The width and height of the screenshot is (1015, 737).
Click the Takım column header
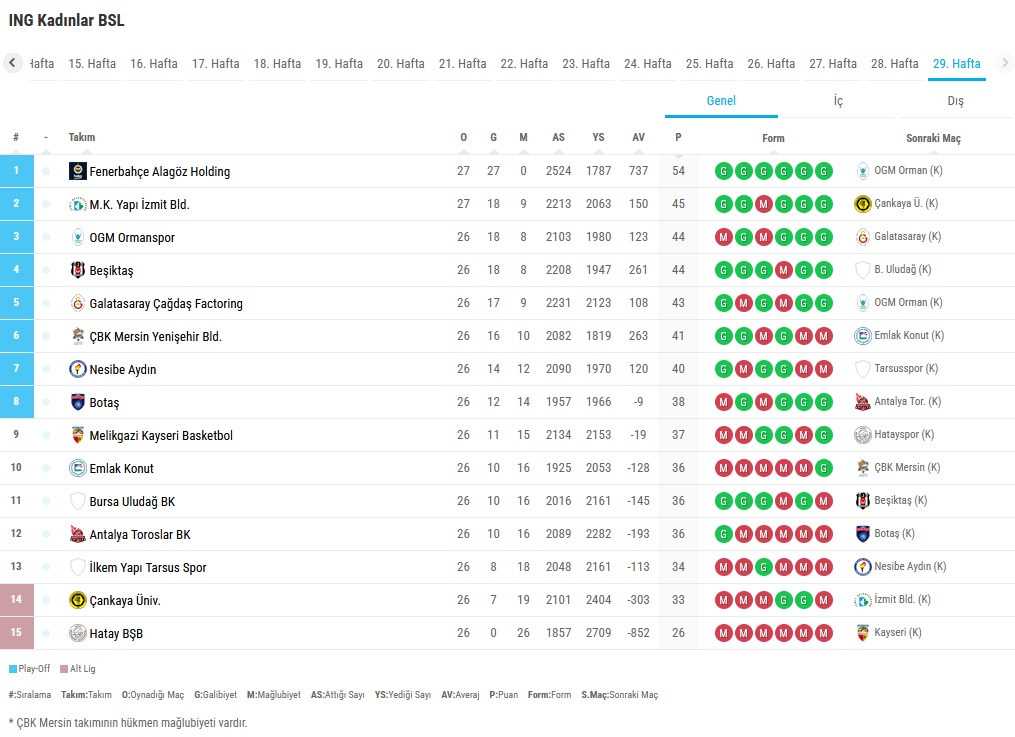point(82,137)
